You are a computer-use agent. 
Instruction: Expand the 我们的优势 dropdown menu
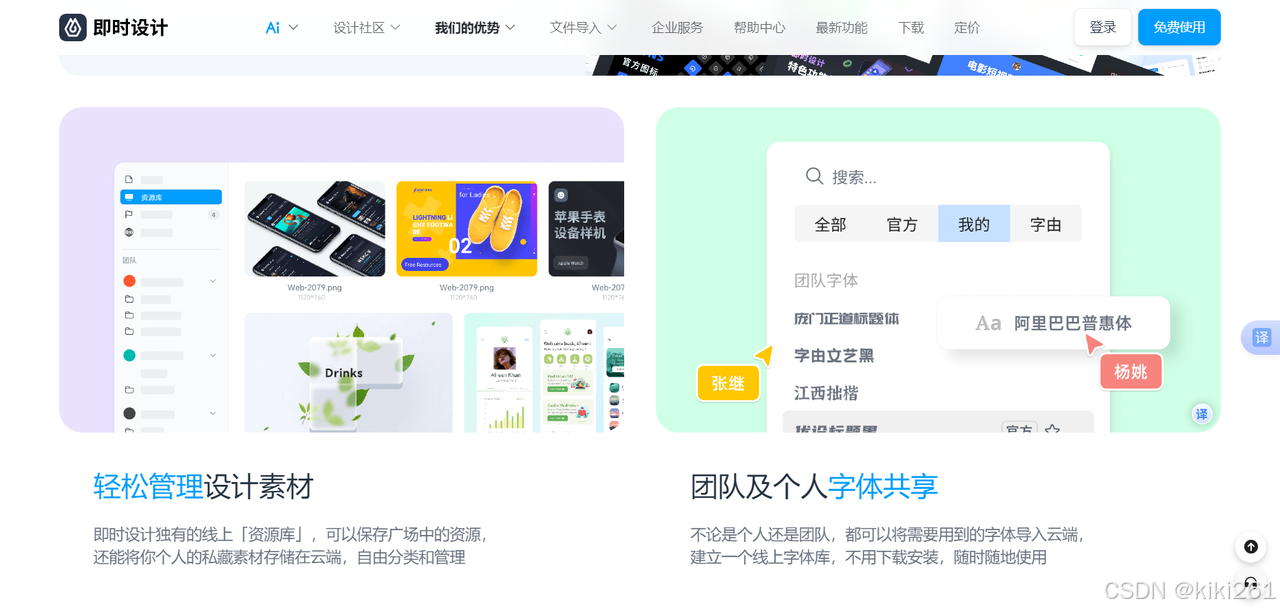[475, 28]
